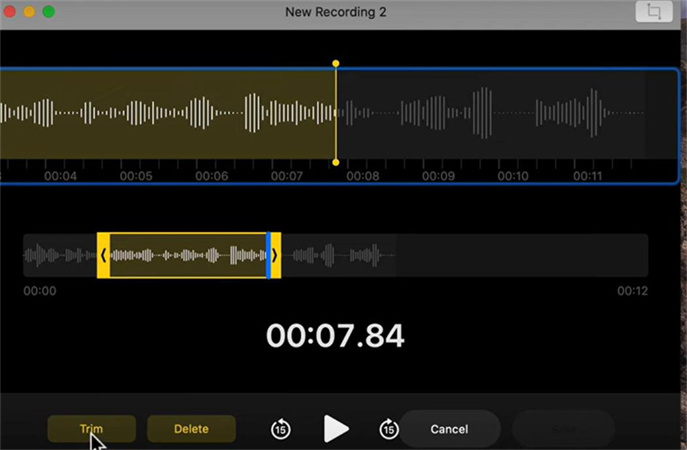The width and height of the screenshot is (687, 450).
Task: Close the New Recording 2 window
Action: pyautogui.click(x=10, y=12)
